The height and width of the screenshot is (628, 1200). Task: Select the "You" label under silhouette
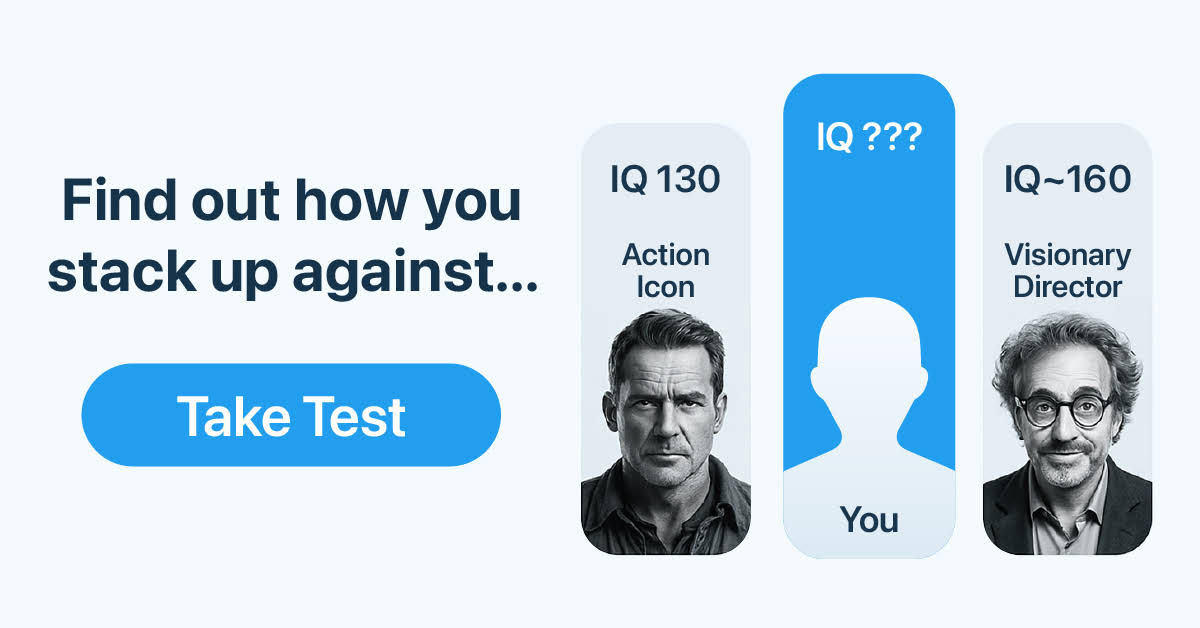point(868,520)
